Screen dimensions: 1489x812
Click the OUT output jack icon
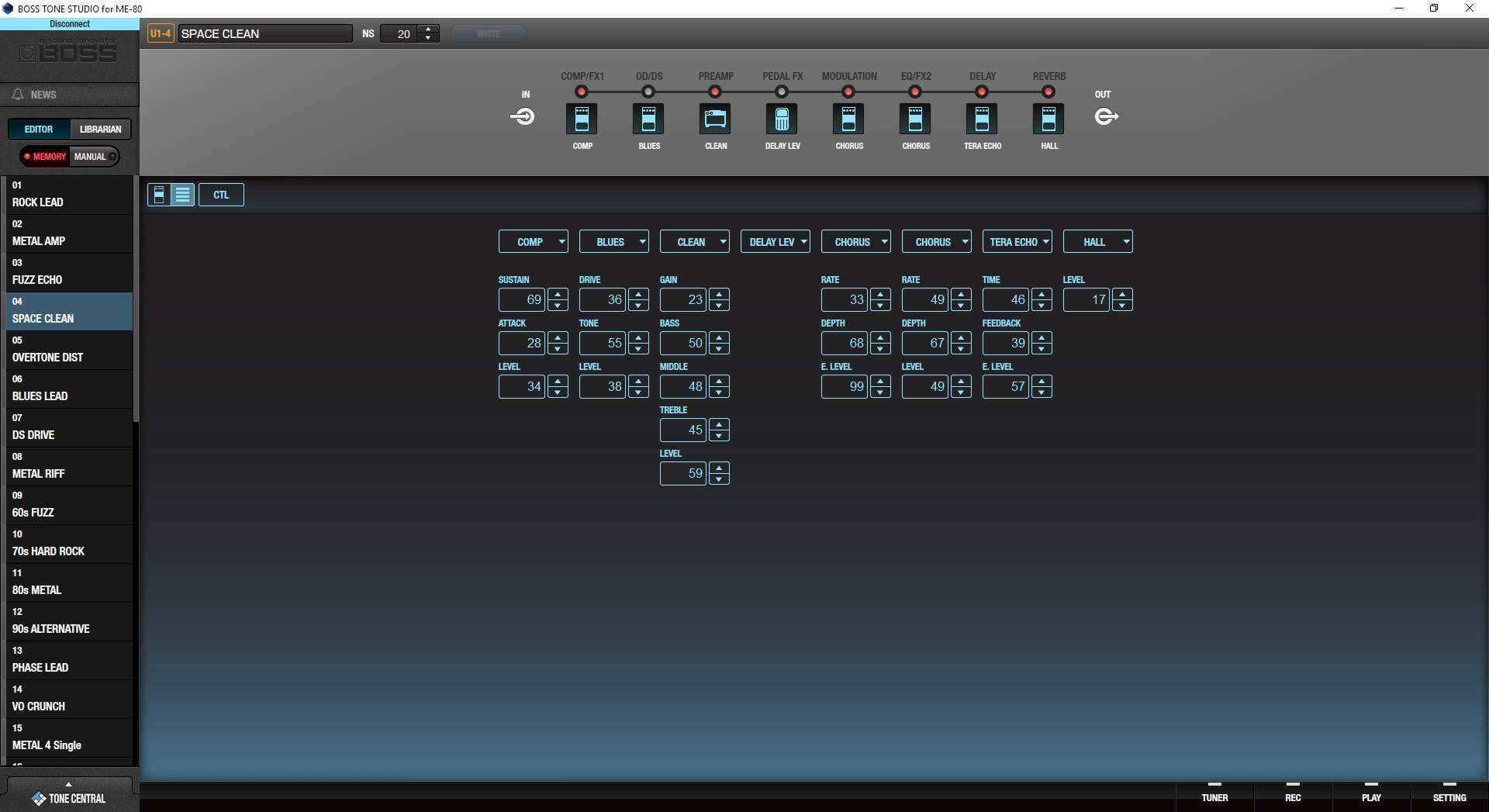1106,116
